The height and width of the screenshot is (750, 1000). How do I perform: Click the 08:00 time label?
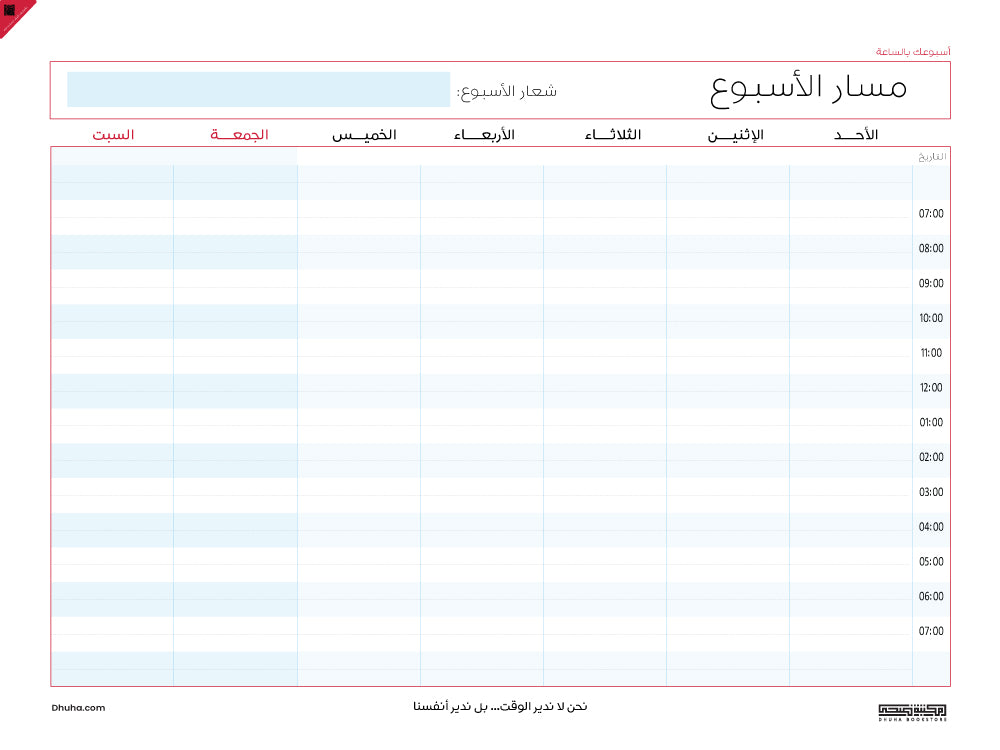coord(931,248)
